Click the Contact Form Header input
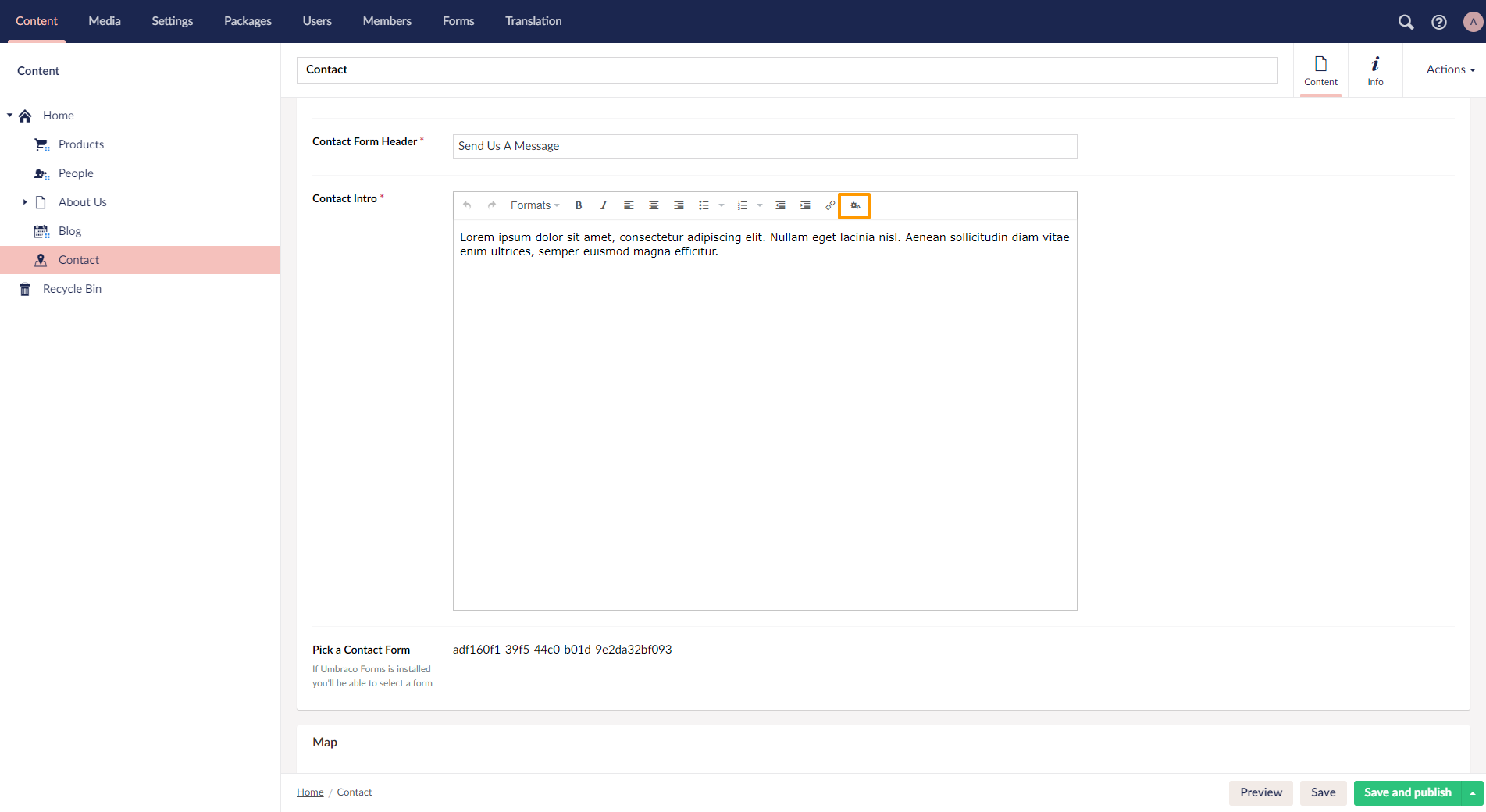Viewport: 1486px width, 812px height. click(765, 147)
